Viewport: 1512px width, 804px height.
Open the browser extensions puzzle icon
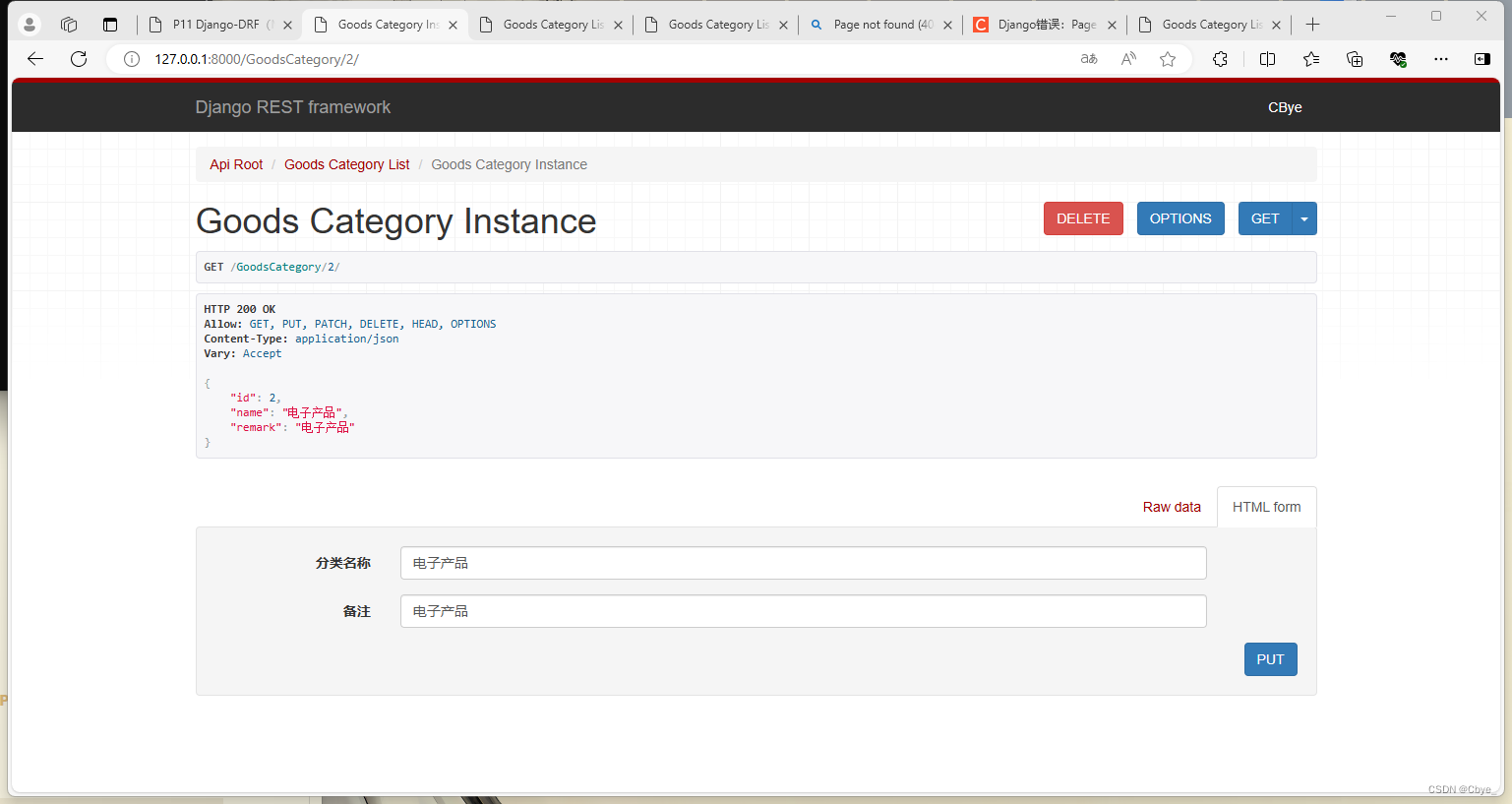[1221, 59]
